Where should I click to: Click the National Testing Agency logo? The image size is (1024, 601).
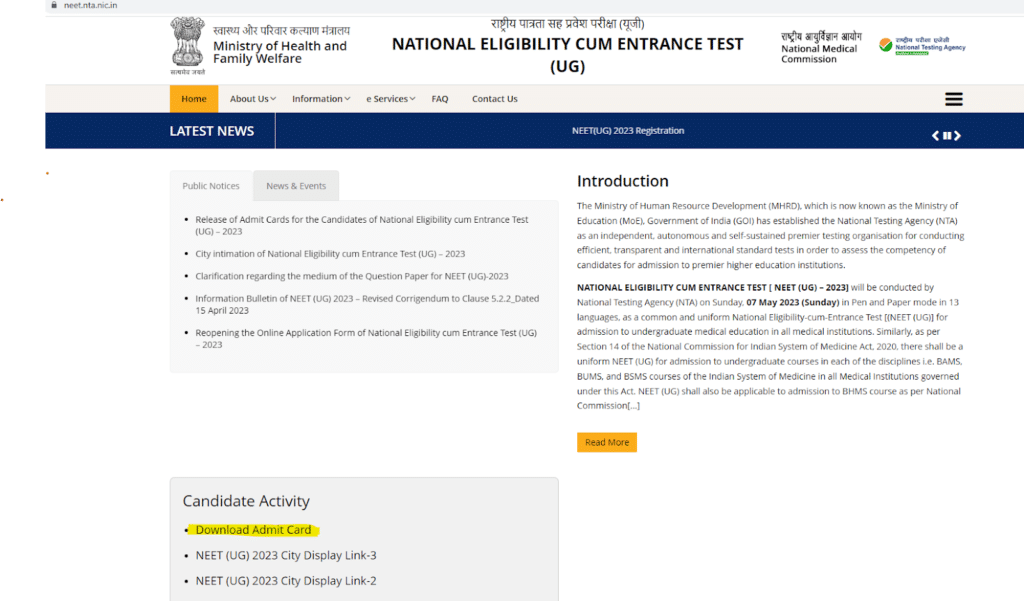pos(922,46)
